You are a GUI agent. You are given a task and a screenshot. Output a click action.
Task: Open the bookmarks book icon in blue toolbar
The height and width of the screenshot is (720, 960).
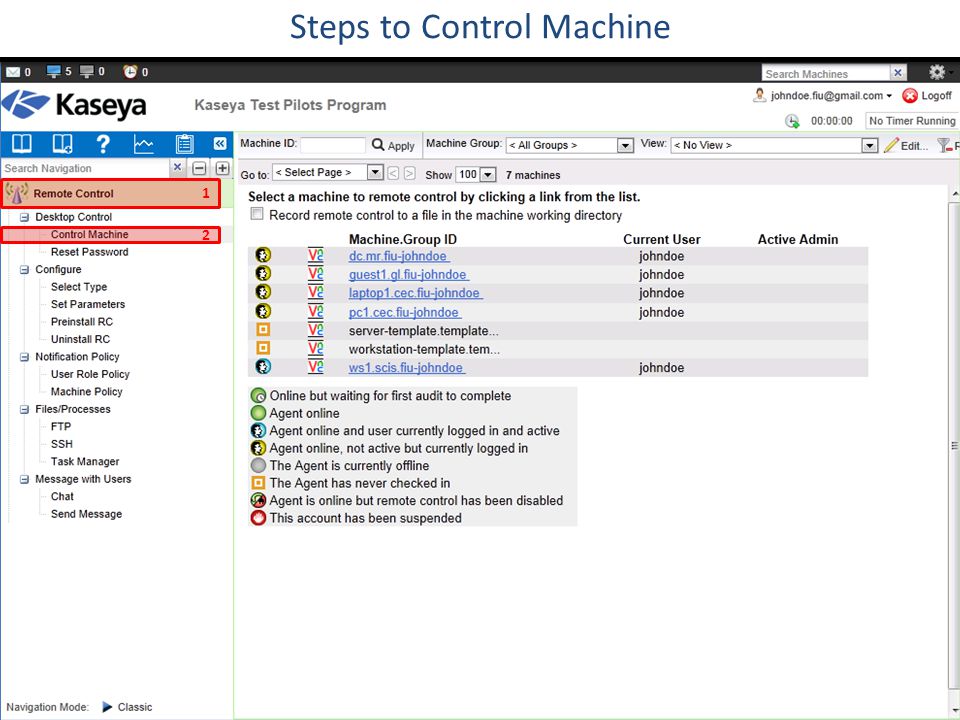pos(62,143)
